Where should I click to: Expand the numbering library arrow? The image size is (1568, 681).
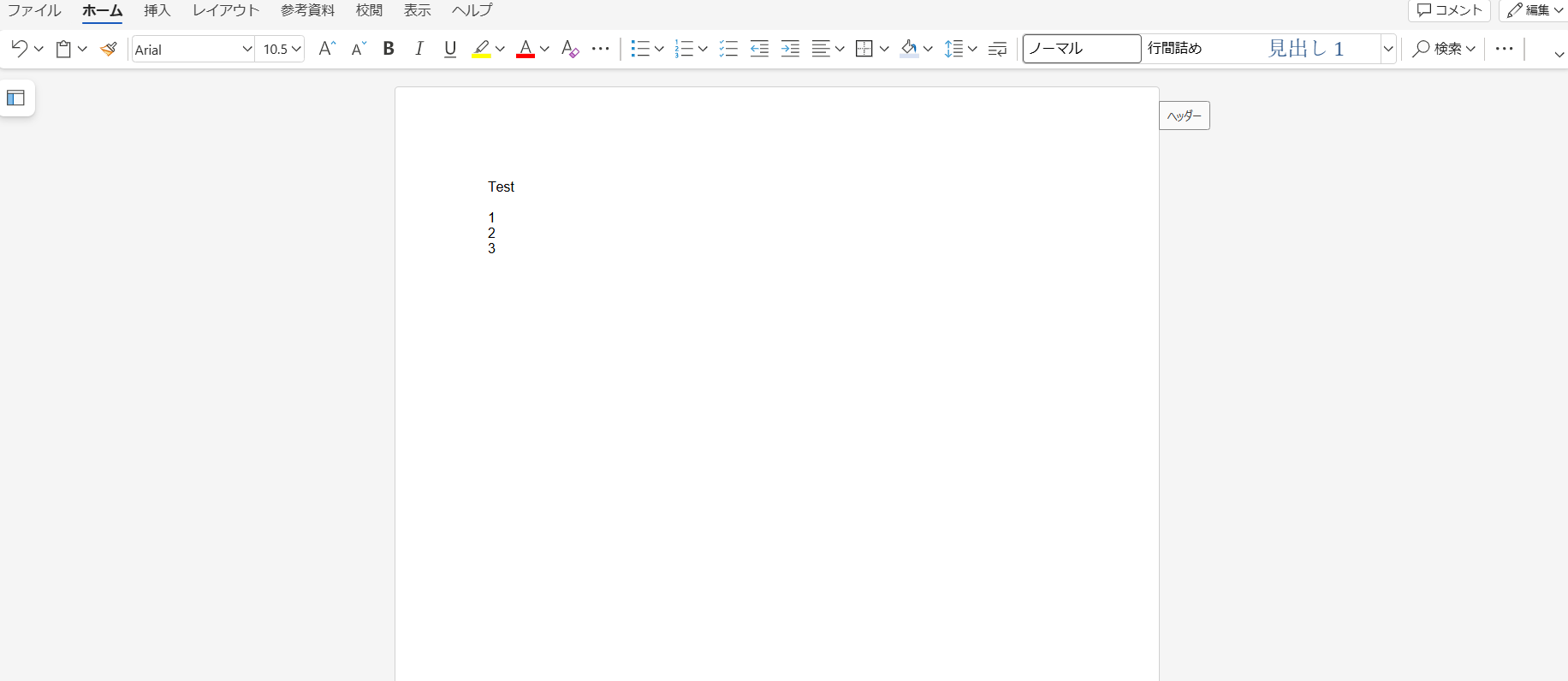coord(703,49)
